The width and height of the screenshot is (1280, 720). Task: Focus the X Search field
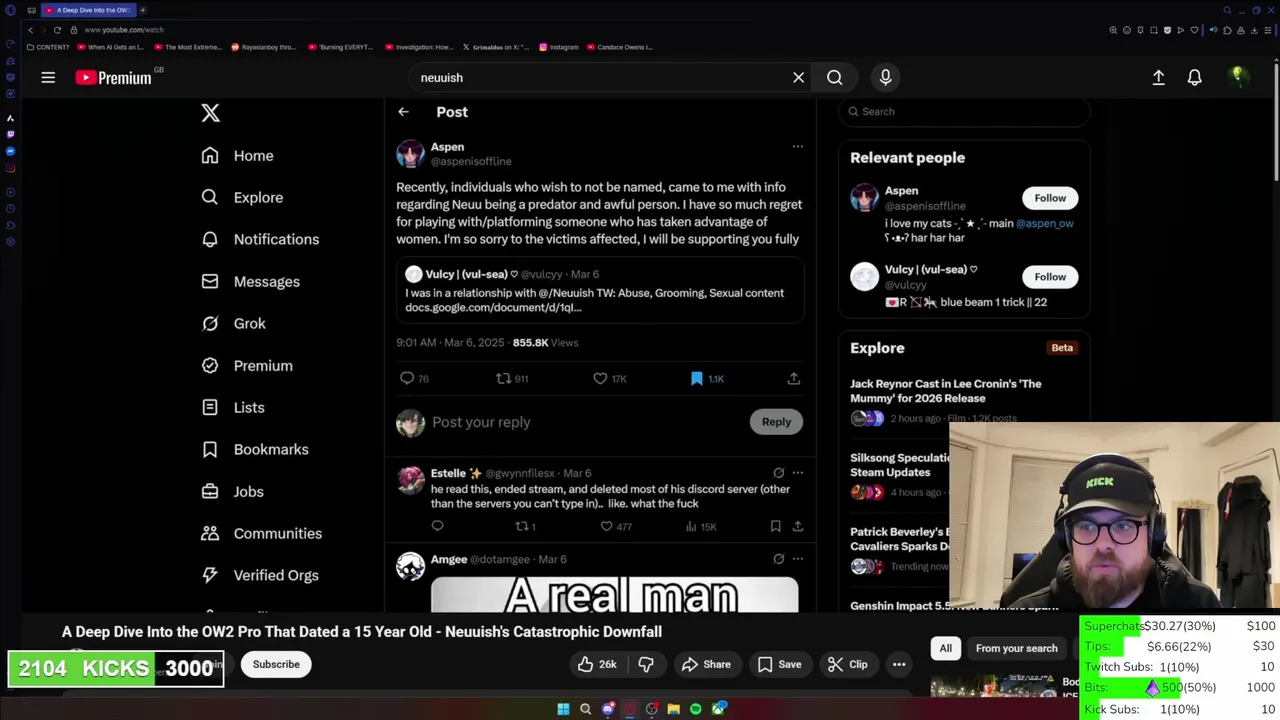(964, 111)
